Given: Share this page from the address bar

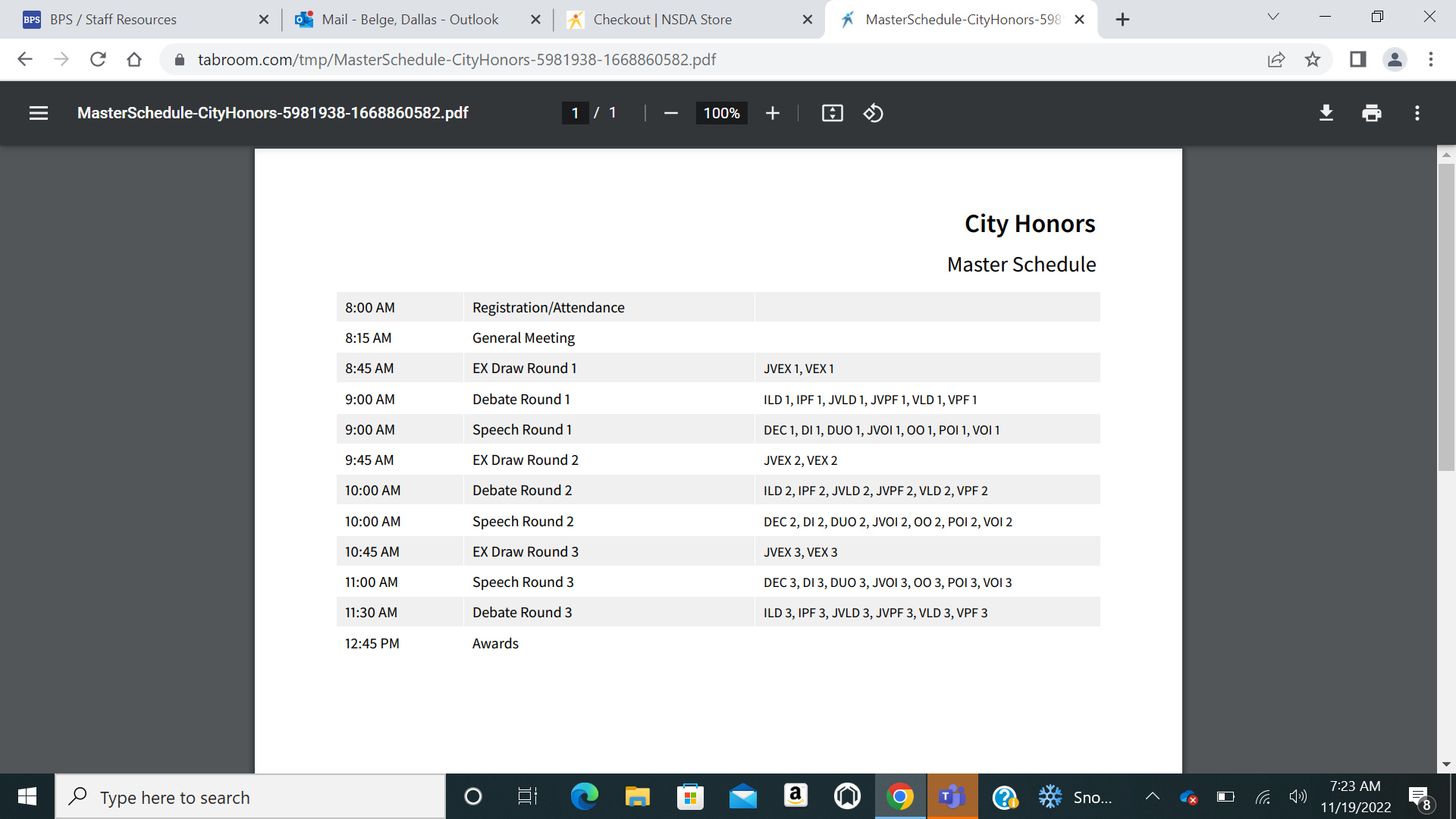Looking at the screenshot, I should click(x=1276, y=59).
